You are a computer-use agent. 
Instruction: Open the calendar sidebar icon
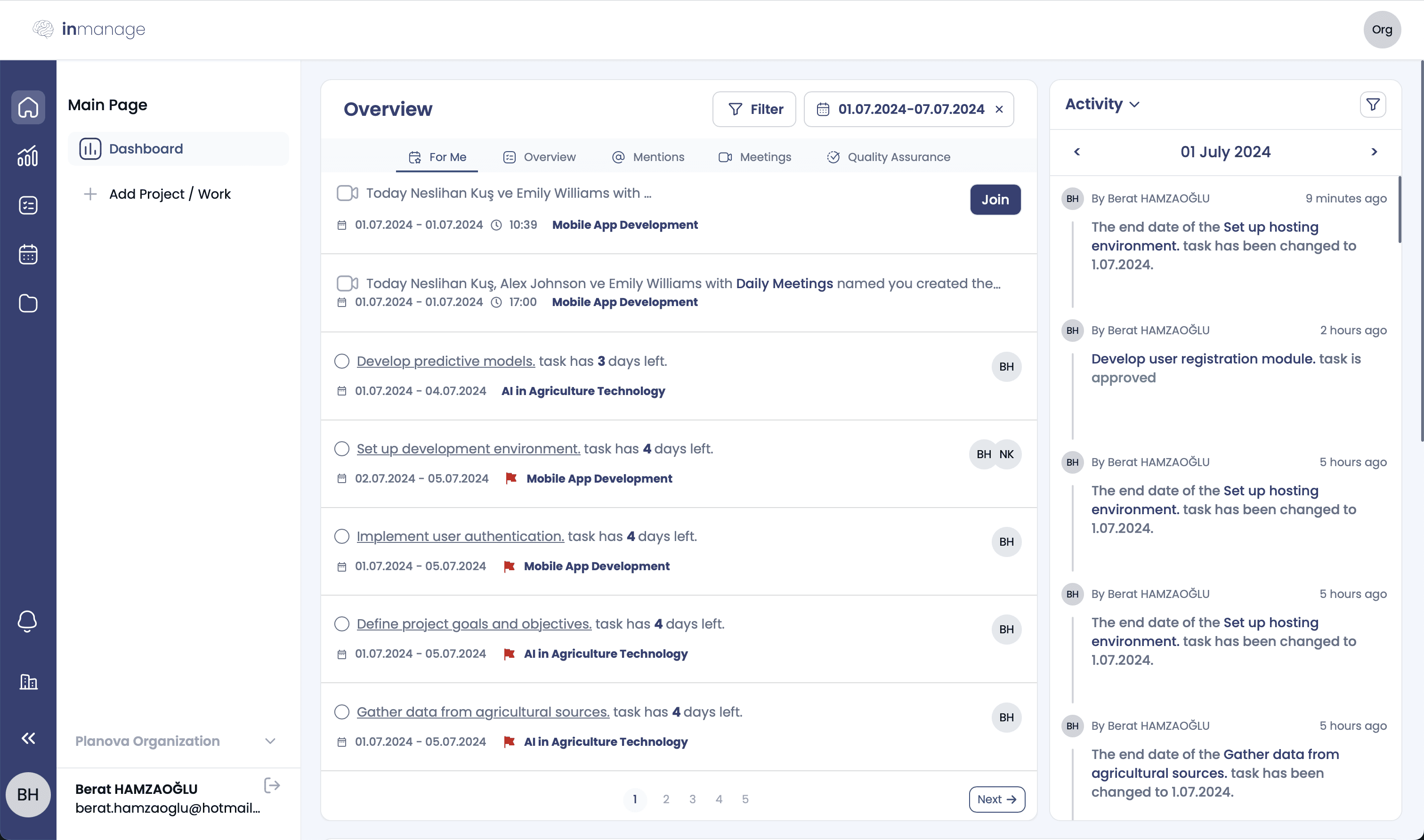click(x=28, y=254)
